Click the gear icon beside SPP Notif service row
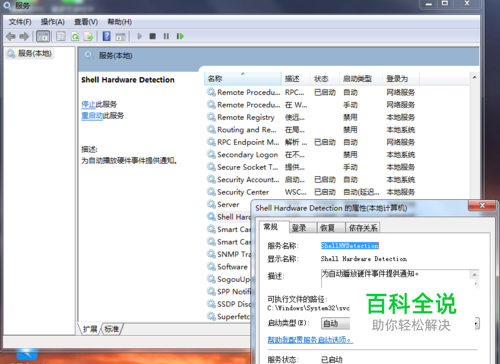The image size is (500, 364). 211,291
